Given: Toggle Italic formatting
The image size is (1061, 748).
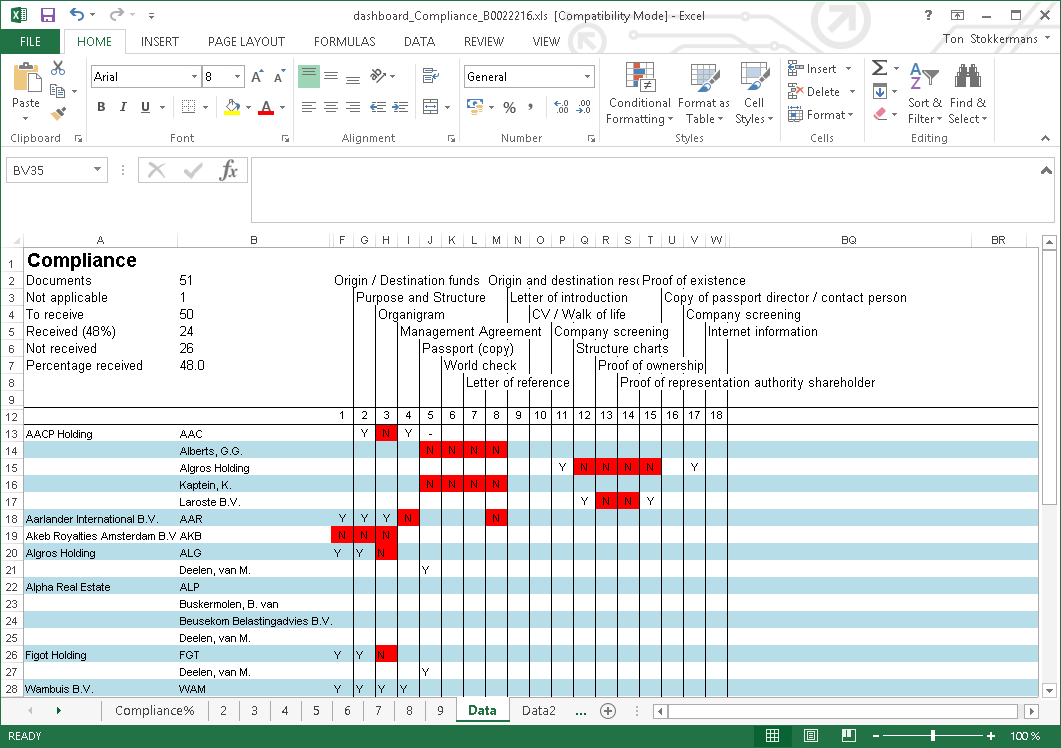Looking at the screenshot, I should pos(123,107).
